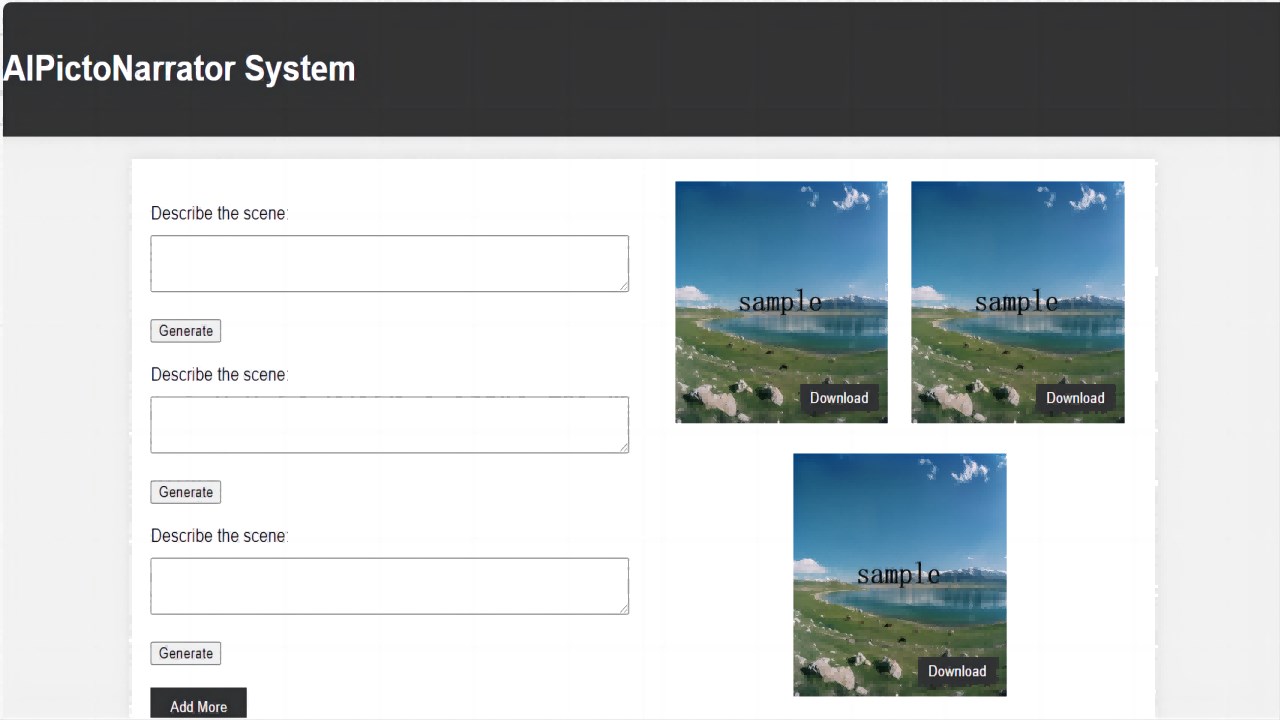The image size is (1280, 720).
Task: Click the third text box's corner resize grip
Action: click(x=623, y=608)
